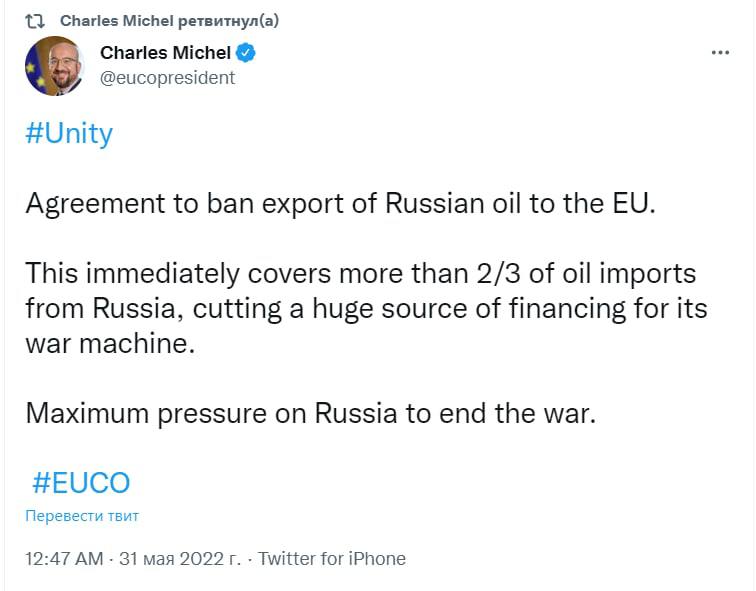Open the @eucopresident handle
This screenshot has height=591, width=756.
tap(168, 77)
